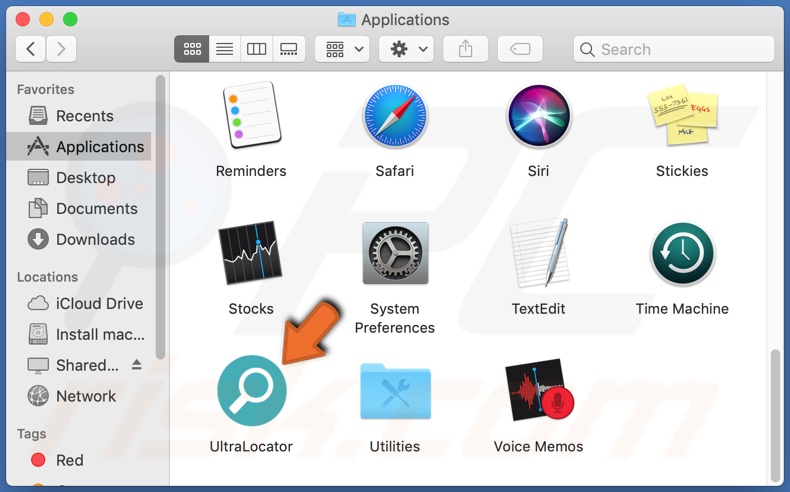Screen dimensions: 790x492
Task: Click the UltraLocator file name
Action: click(251, 447)
